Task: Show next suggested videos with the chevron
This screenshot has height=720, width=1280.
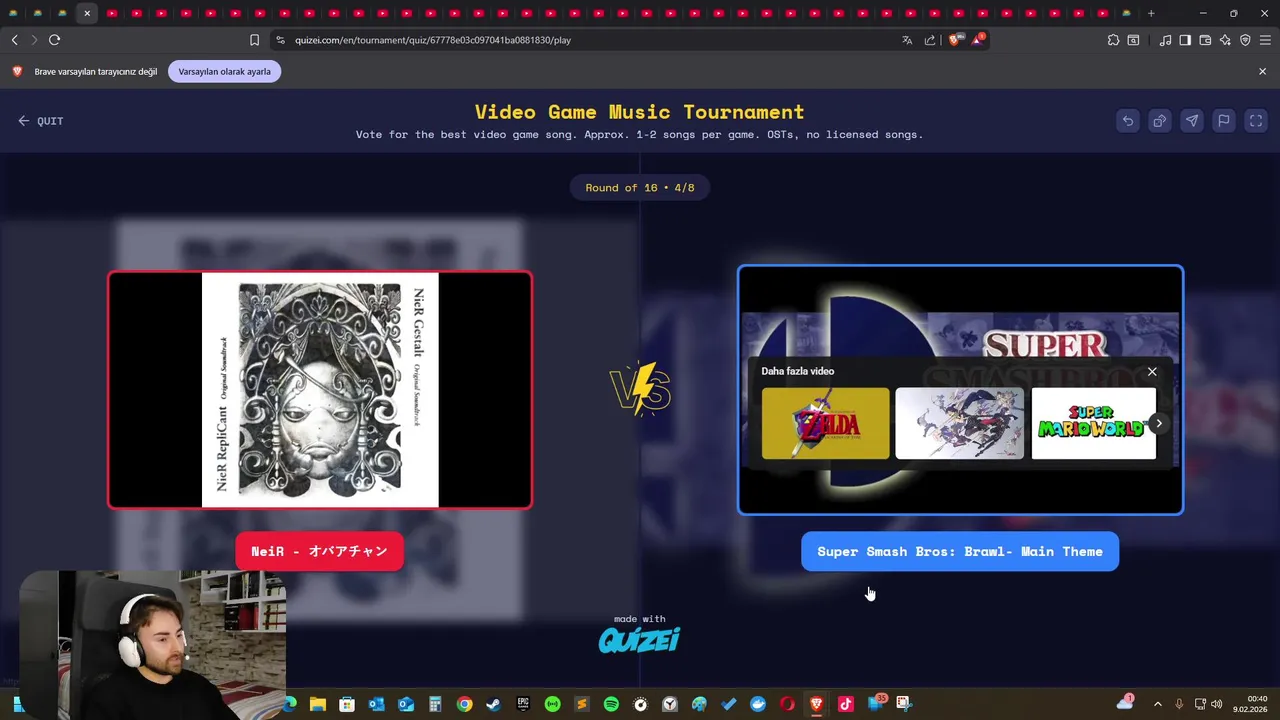Action: tap(1159, 424)
